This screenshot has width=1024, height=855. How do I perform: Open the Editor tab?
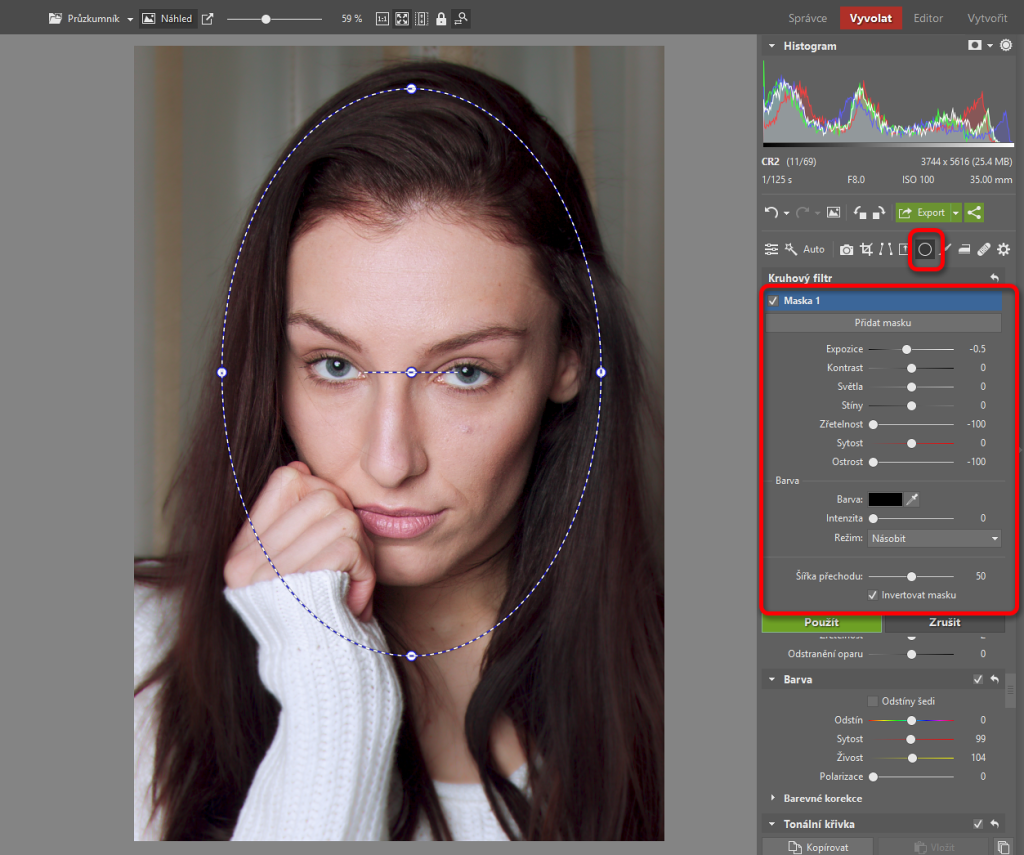928,18
